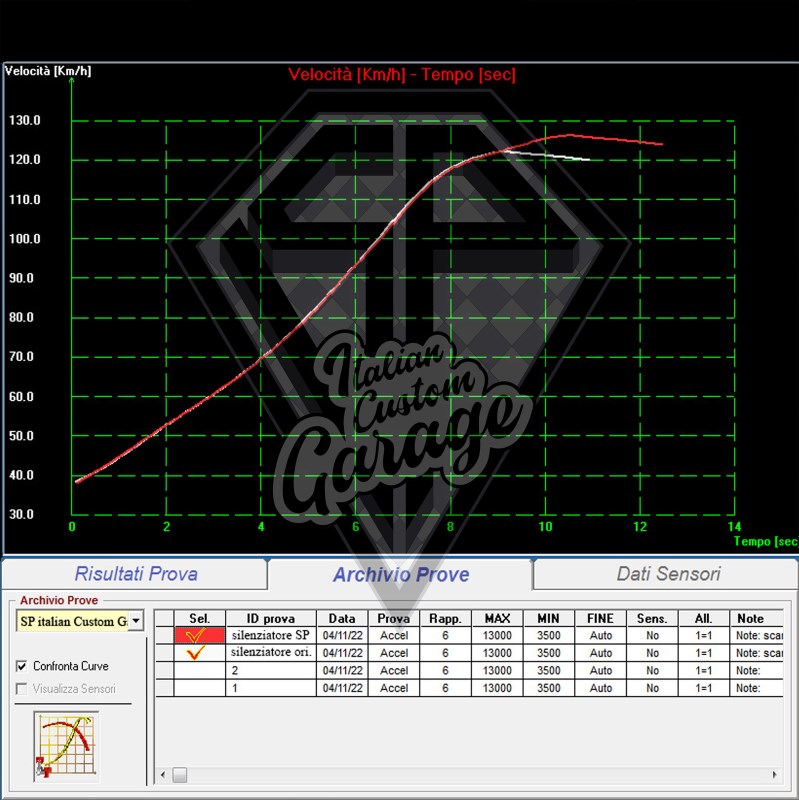This screenshot has width=799, height=800.
Task: Click the date cell of silenziatore SP
Action: pos(342,635)
